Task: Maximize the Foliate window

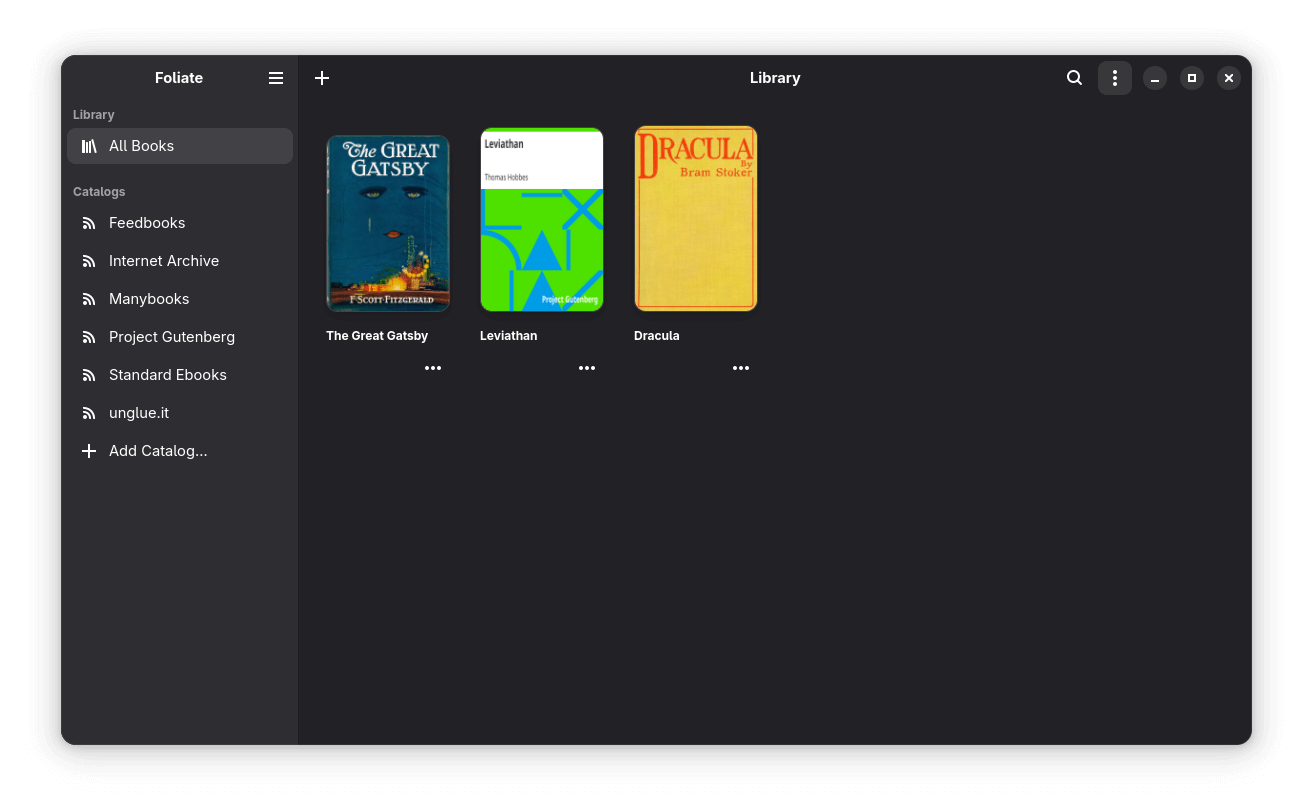Action: click(x=1191, y=78)
